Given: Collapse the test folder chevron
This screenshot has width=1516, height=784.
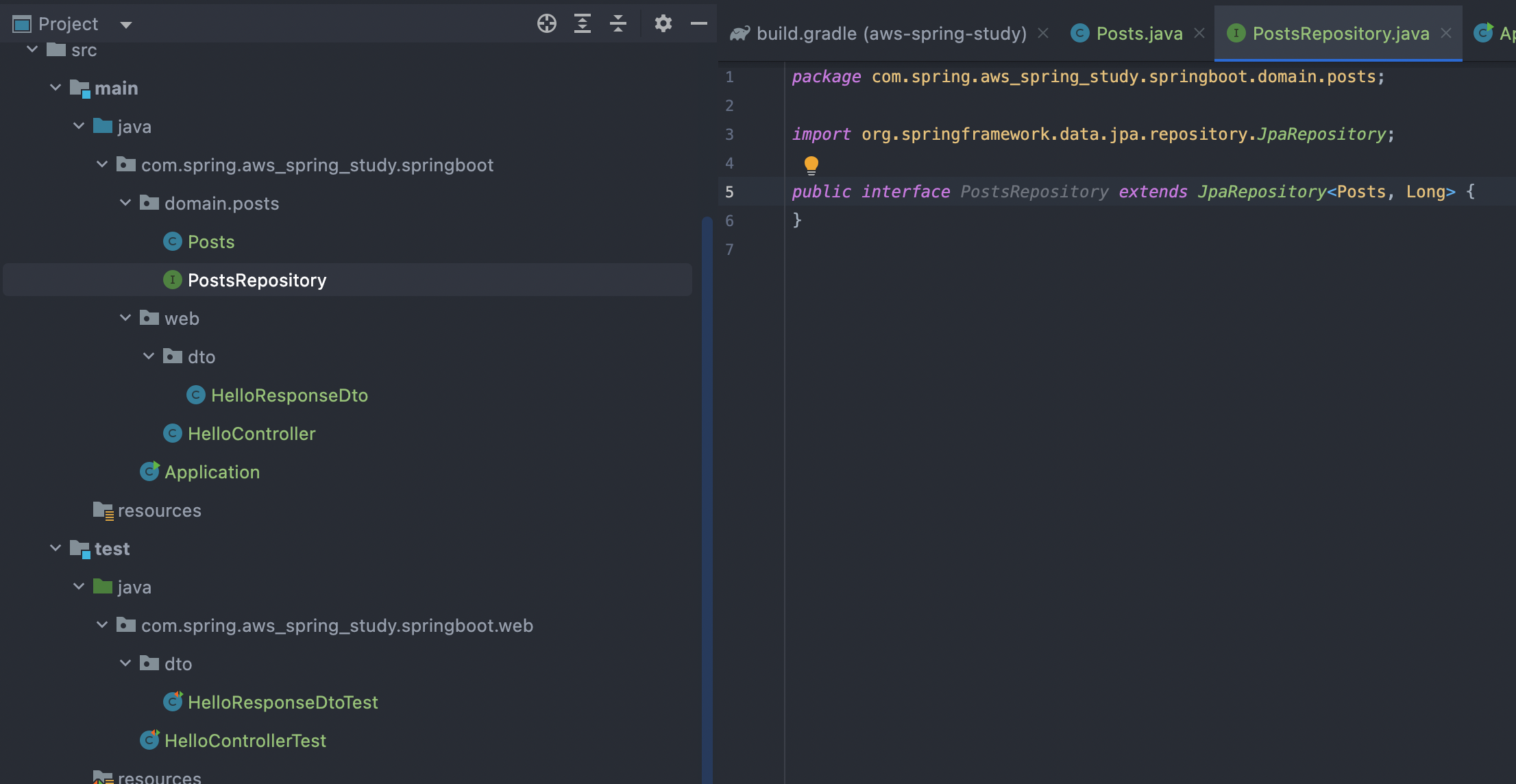Looking at the screenshot, I should pos(56,548).
